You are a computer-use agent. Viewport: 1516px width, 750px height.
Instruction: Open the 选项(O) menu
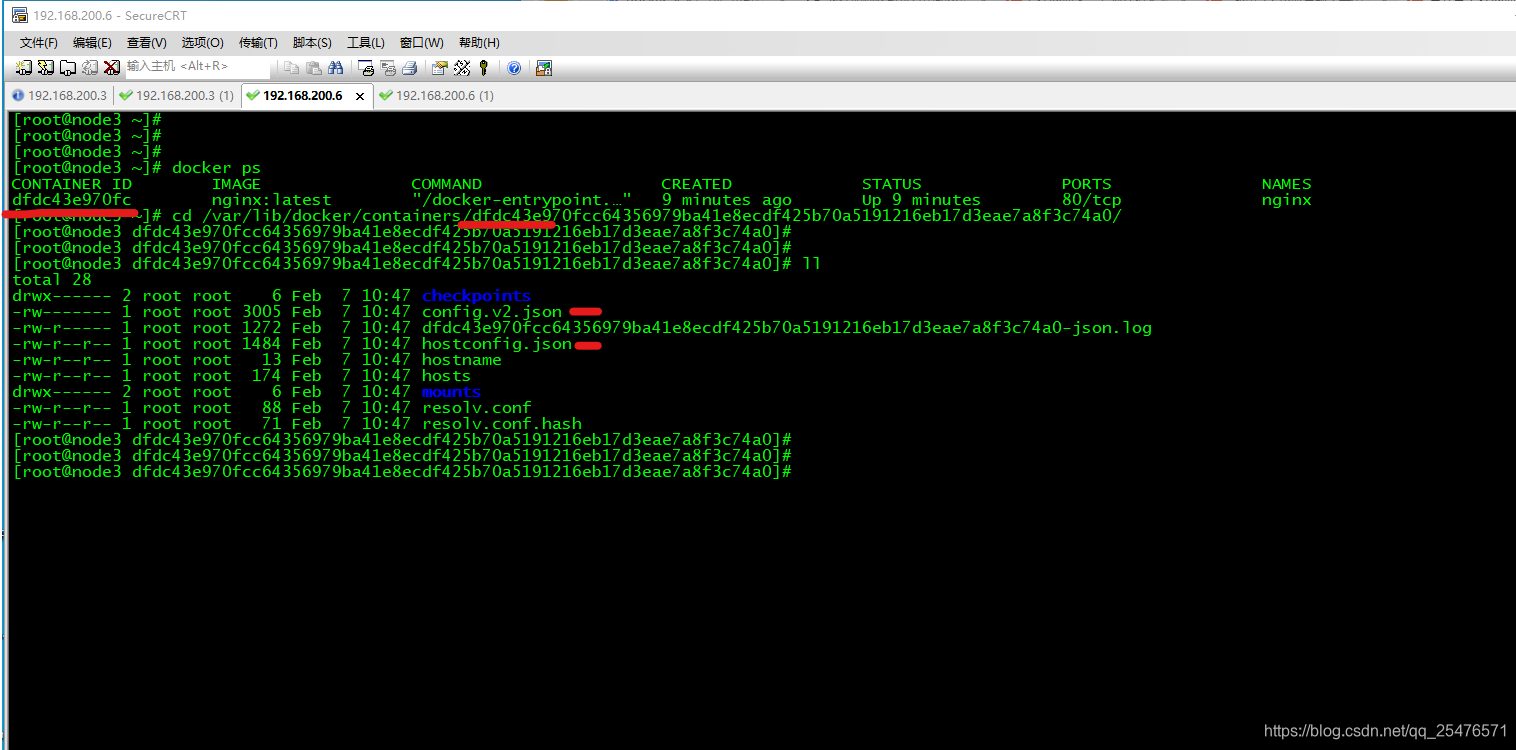coord(202,42)
